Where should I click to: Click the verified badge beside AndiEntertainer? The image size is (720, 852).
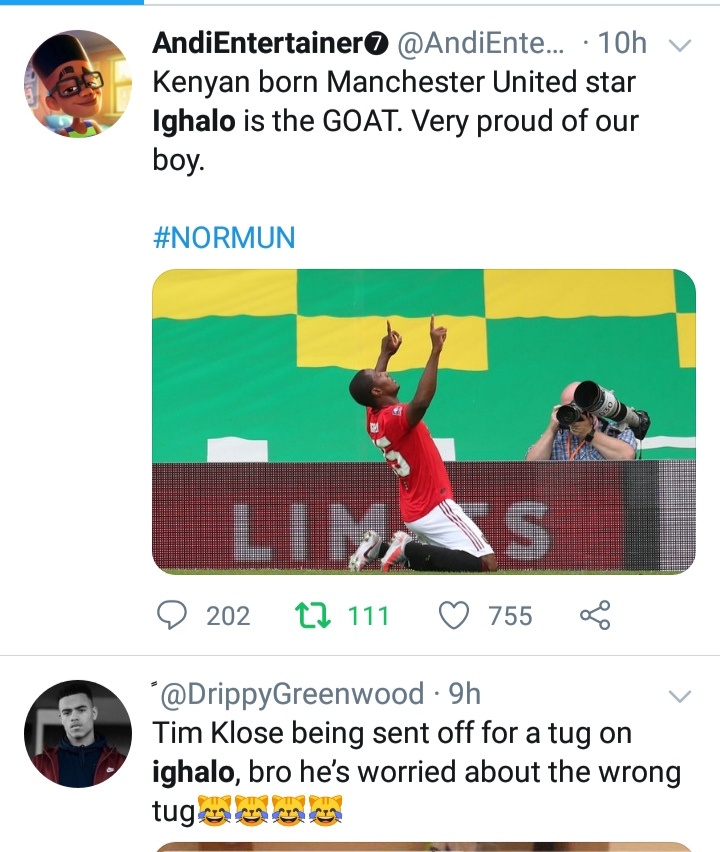click(376, 44)
